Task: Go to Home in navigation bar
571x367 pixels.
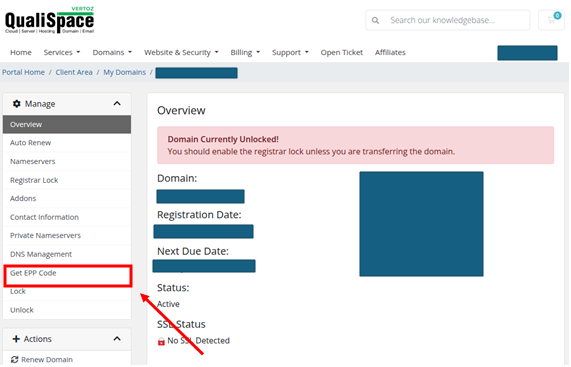Action: (21, 52)
